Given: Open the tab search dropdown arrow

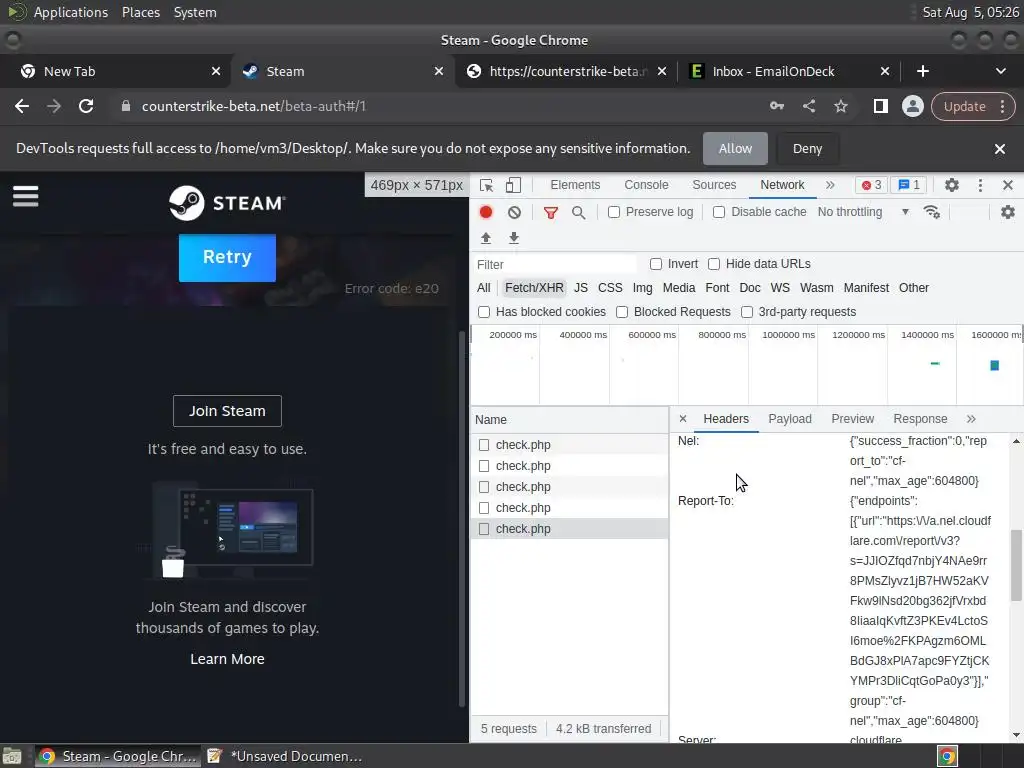Looking at the screenshot, I should (1000, 71).
